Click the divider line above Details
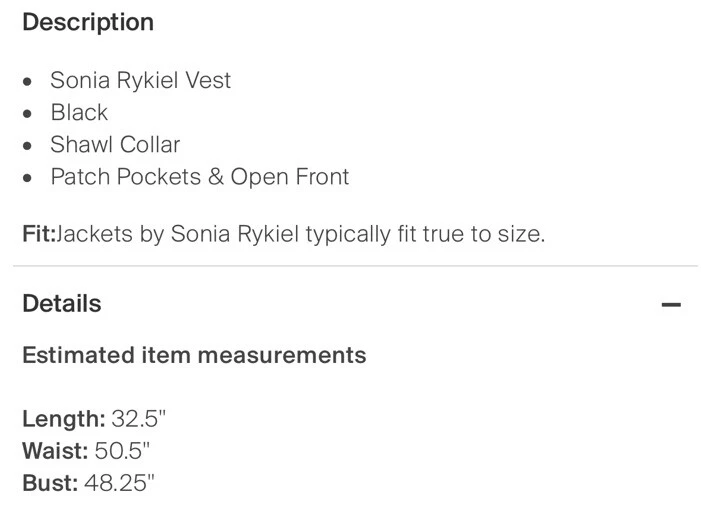The image size is (701, 512). click(350, 267)
